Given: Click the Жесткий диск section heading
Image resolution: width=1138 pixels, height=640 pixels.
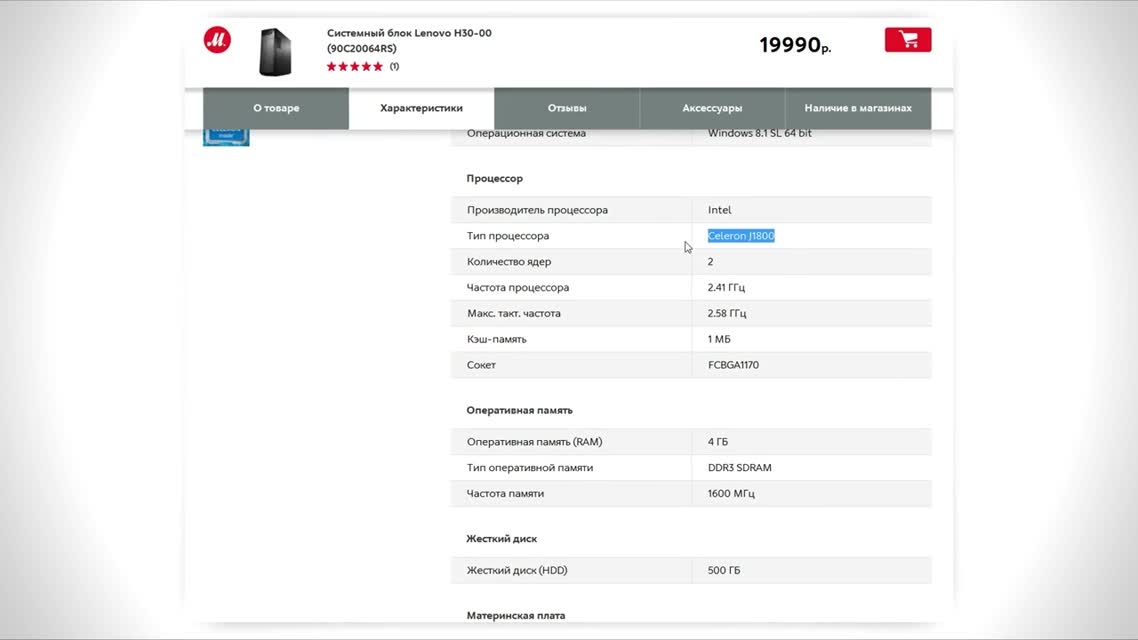Looking at the screenshot, I should [502, 538].
